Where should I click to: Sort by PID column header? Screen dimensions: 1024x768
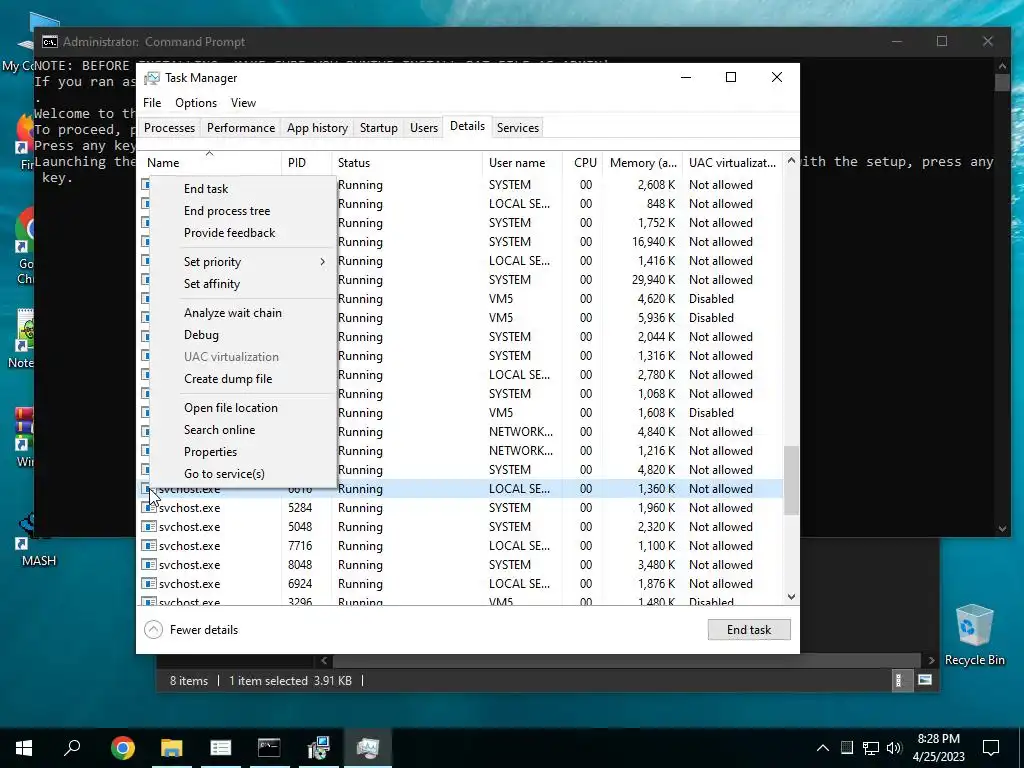[x=307, y=163]
